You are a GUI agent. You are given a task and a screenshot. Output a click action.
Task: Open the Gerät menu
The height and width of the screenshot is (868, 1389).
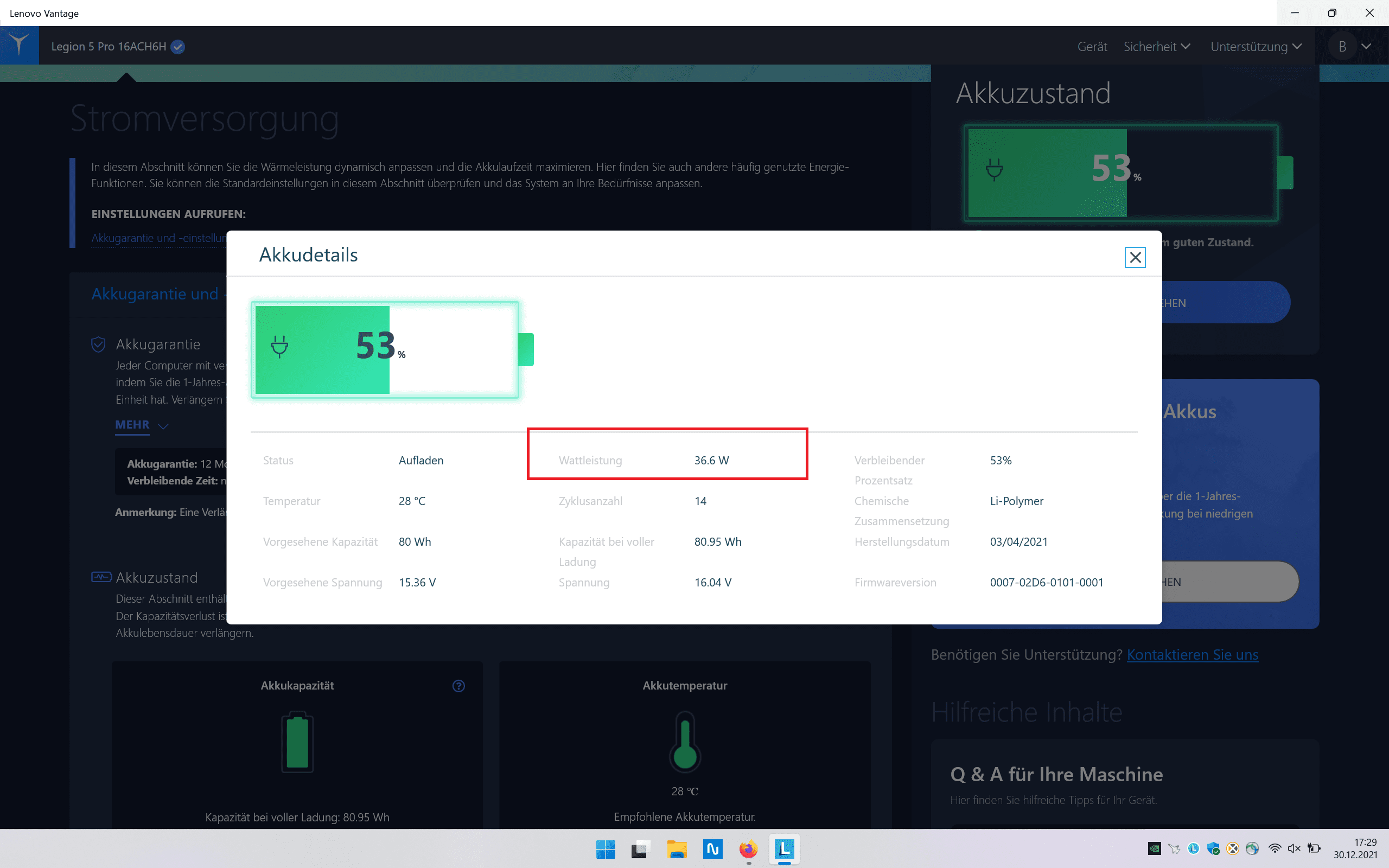(x=1092, y=47)
